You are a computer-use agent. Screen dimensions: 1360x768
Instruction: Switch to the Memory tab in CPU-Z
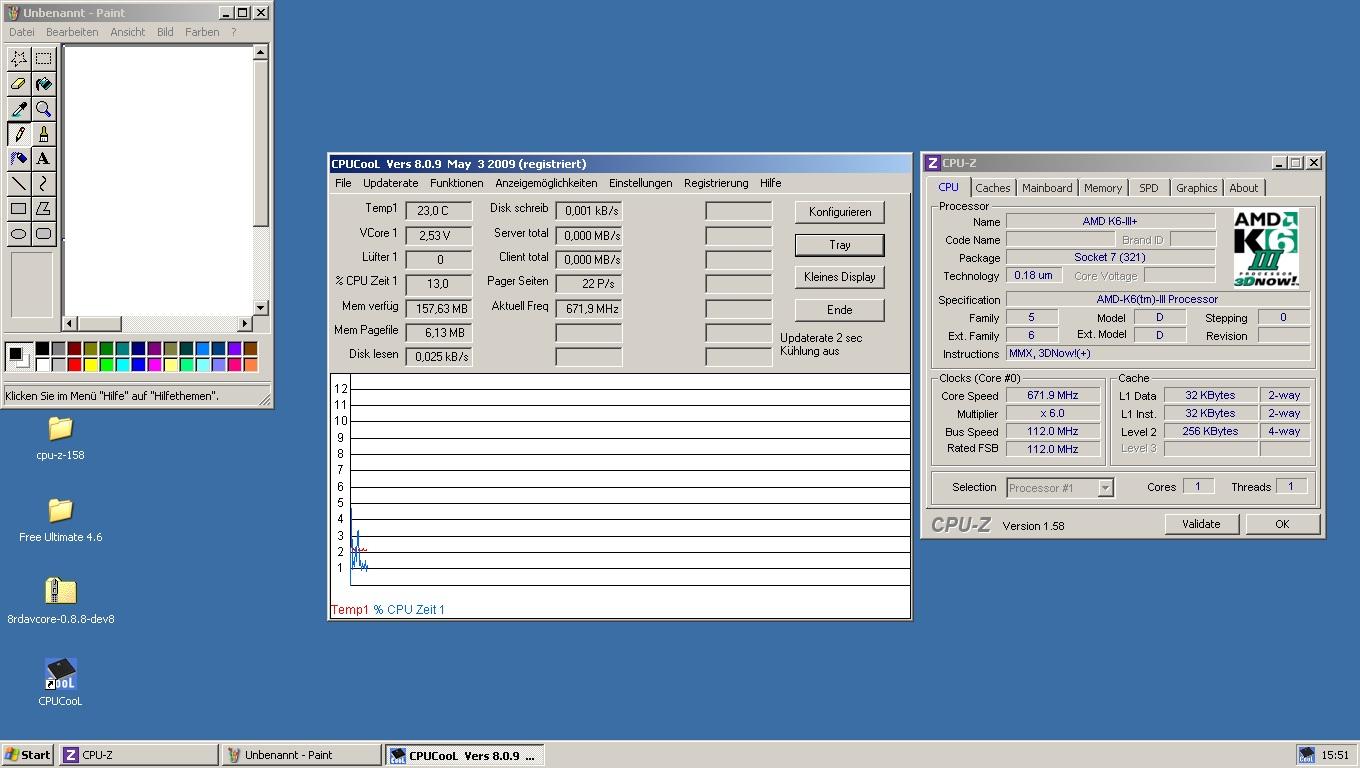pyautogui.click(x=1103, y=188)
